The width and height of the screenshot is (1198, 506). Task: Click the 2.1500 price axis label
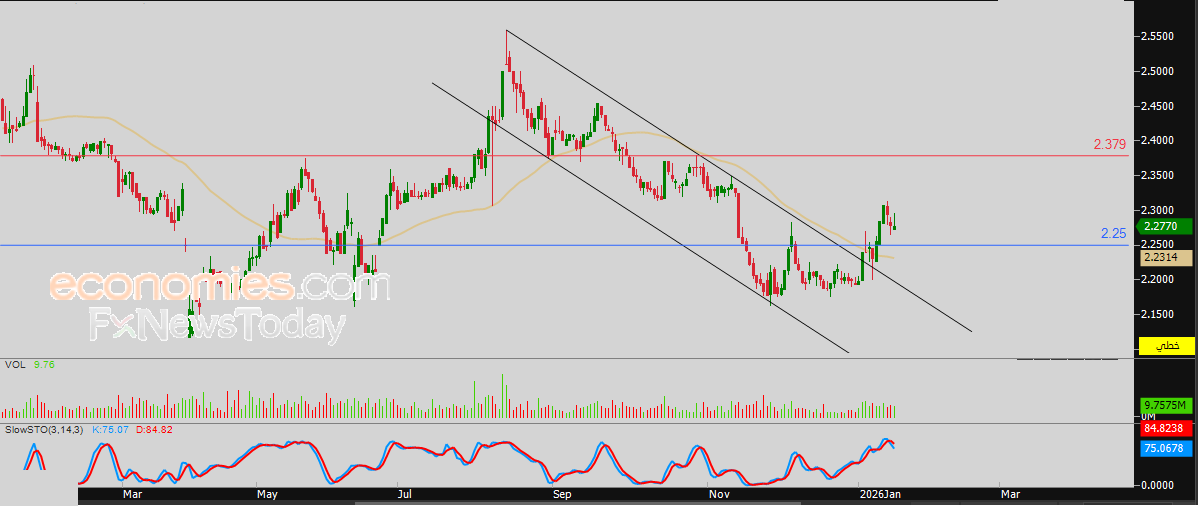point(1158,313)
